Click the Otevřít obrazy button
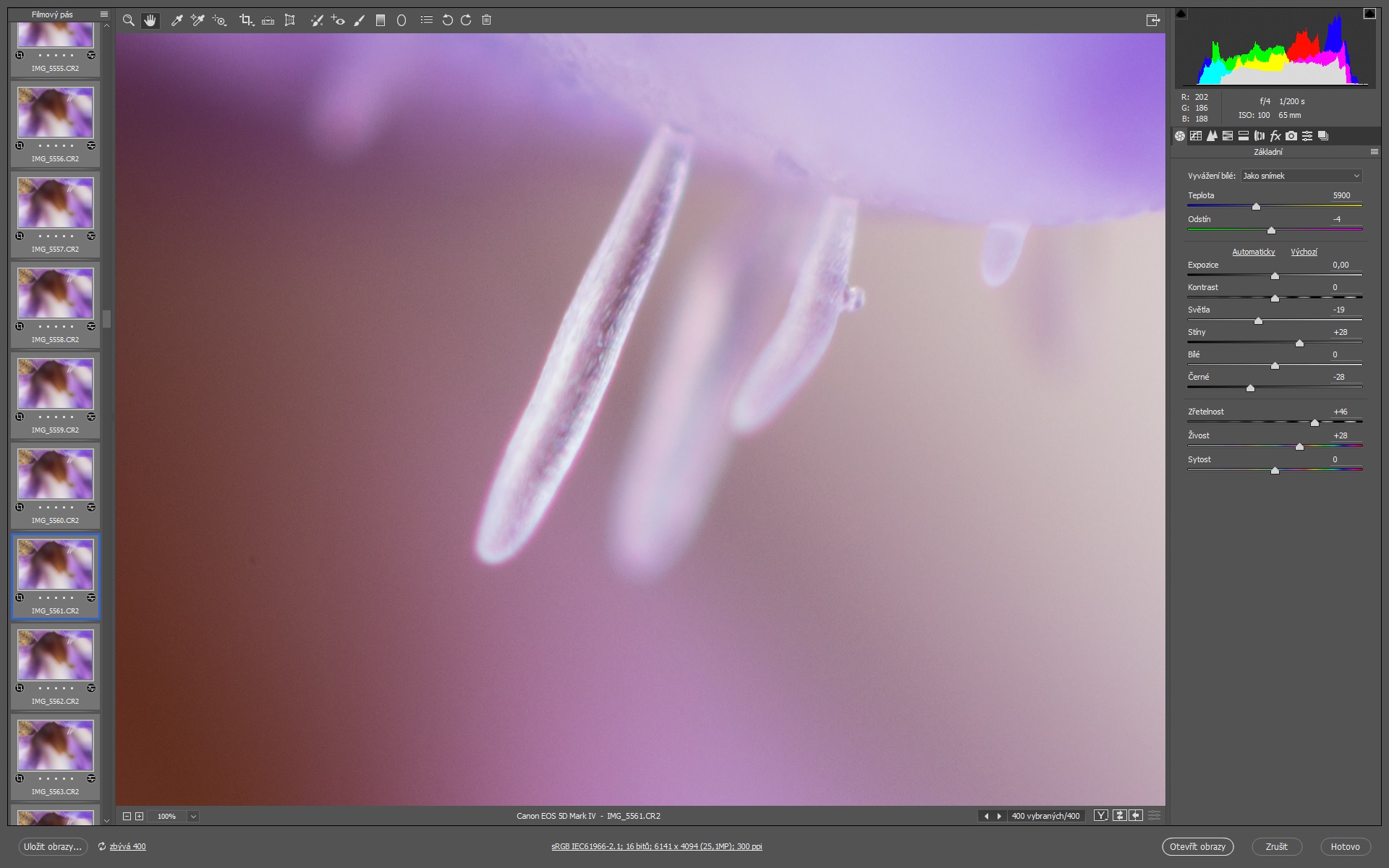The image size is (1389, 868). [x=1197, y=846]
